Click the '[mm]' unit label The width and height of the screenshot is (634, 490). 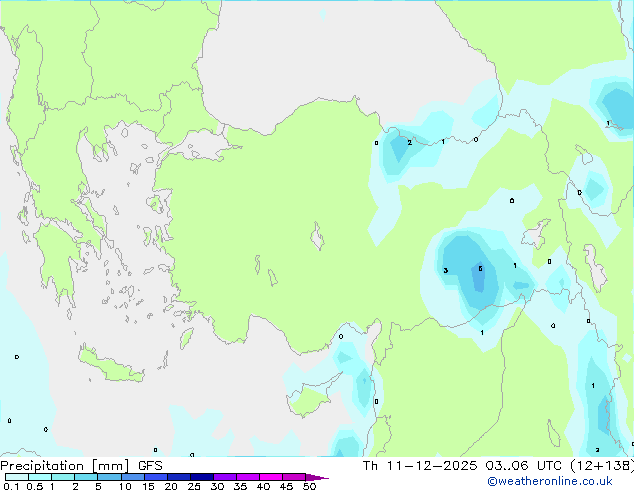110,466
